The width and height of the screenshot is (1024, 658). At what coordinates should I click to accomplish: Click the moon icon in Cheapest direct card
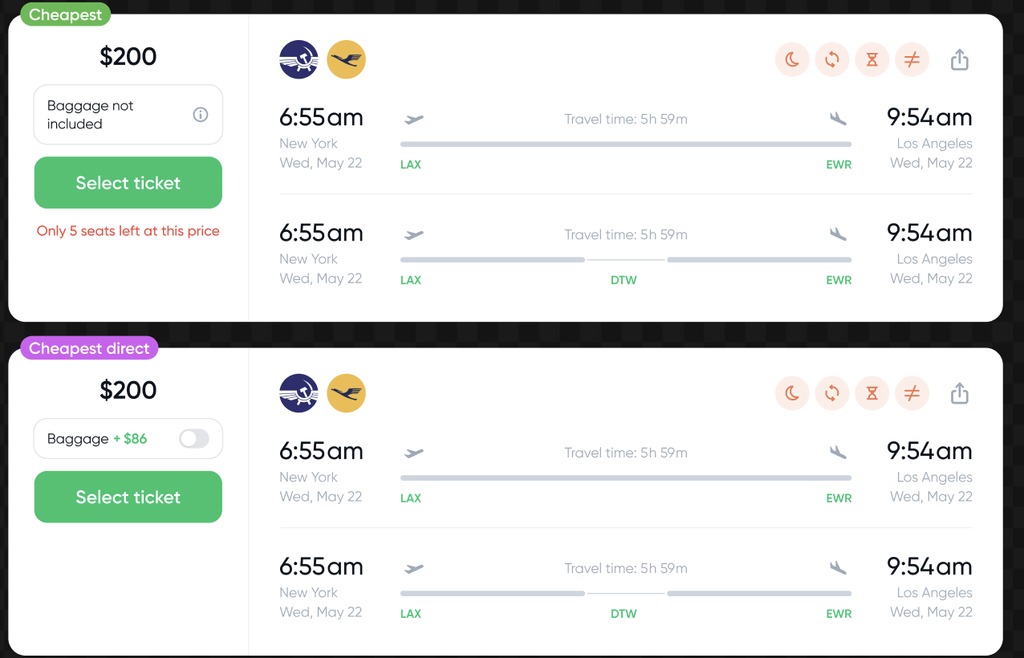[792, 394]
